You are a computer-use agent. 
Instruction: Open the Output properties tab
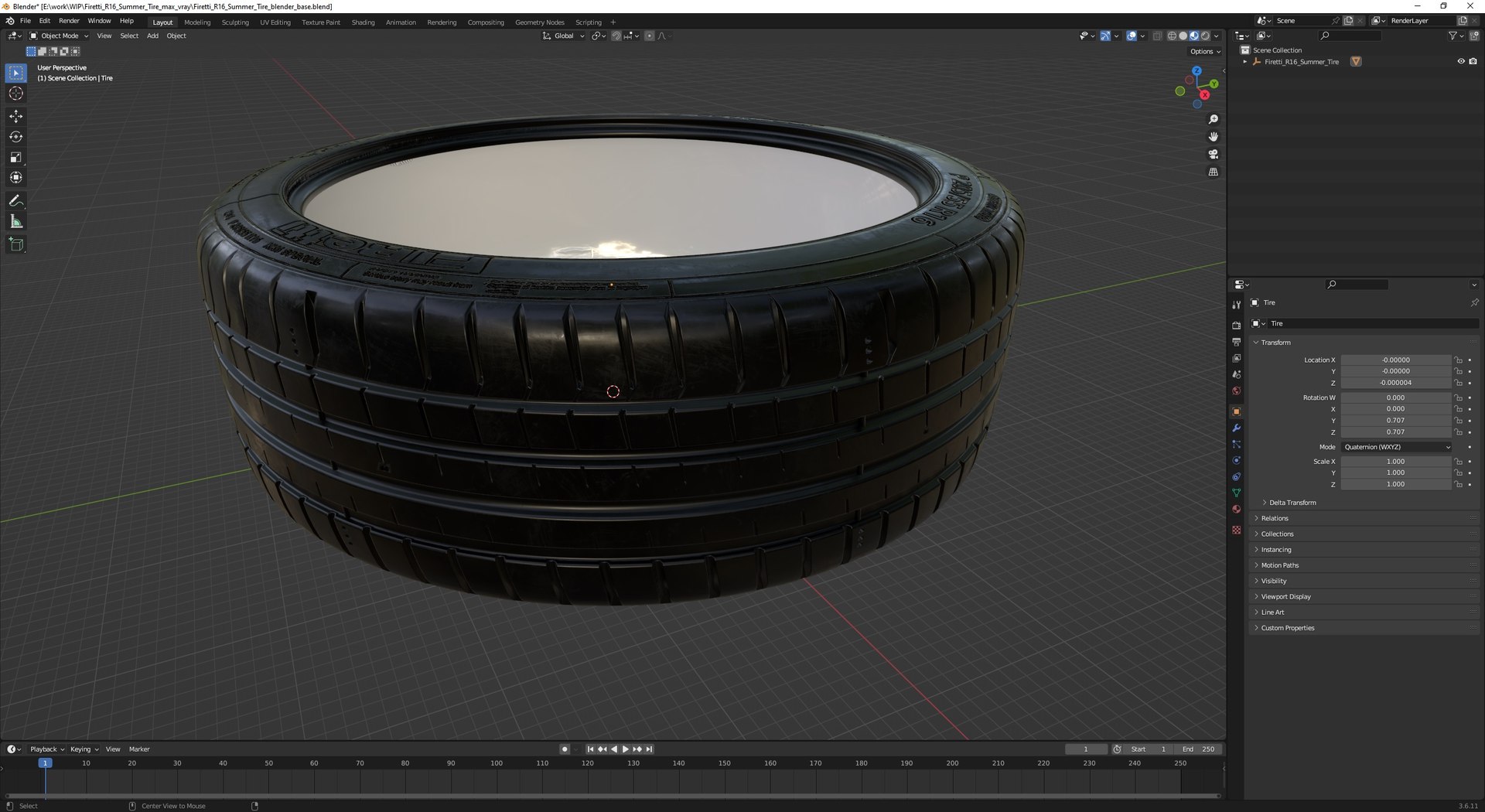point(1236,342)
